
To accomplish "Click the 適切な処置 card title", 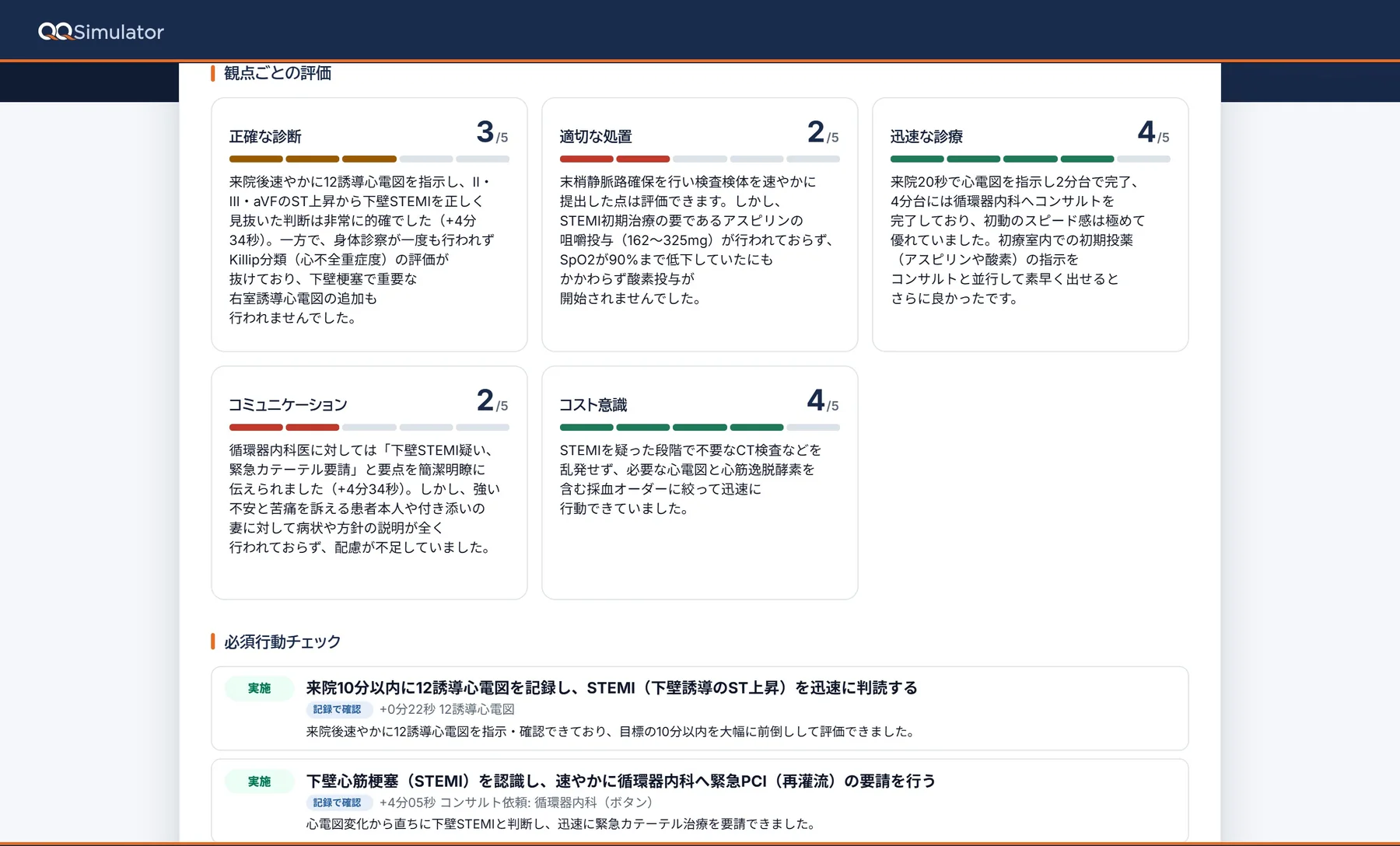I will point(596,137).
